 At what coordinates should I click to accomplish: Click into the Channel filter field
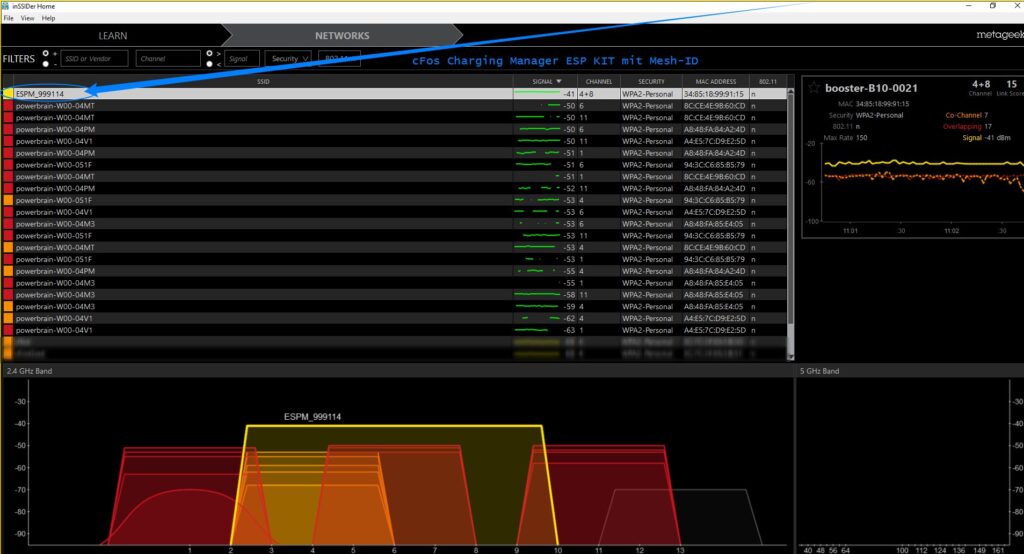click(x=168, y=59)
